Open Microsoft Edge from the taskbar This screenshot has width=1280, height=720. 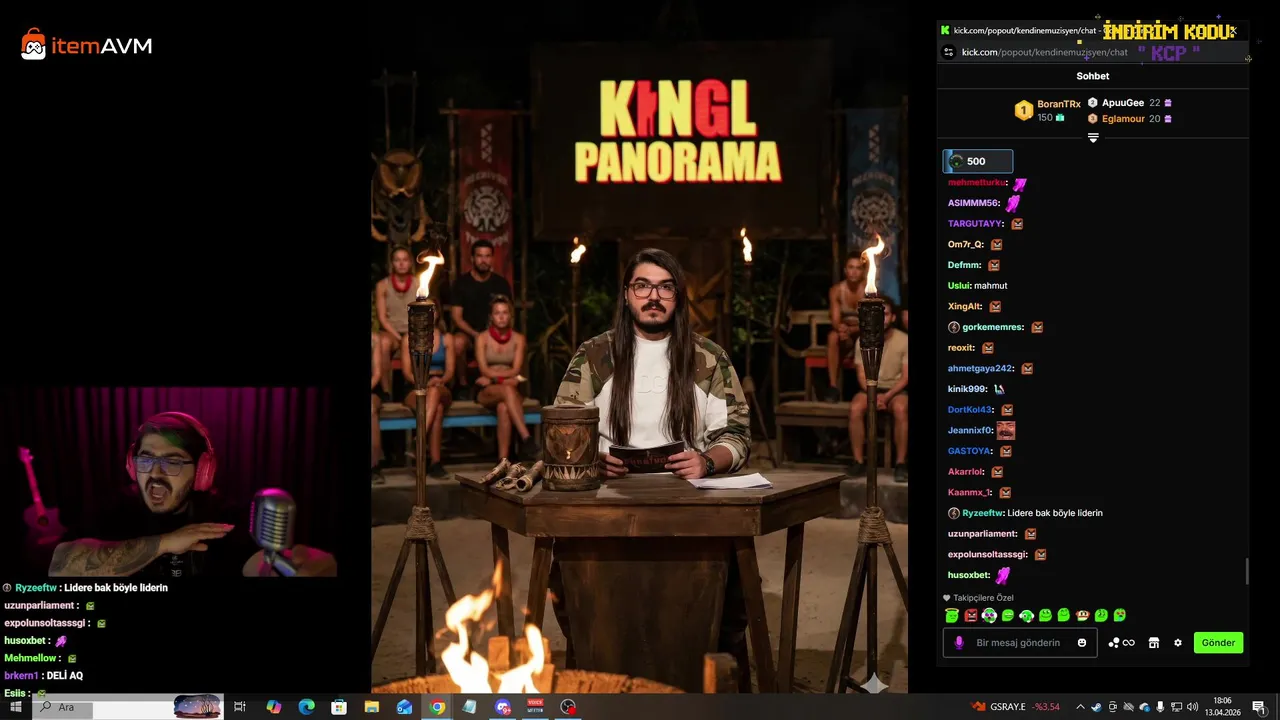click(x=306, y=707)
